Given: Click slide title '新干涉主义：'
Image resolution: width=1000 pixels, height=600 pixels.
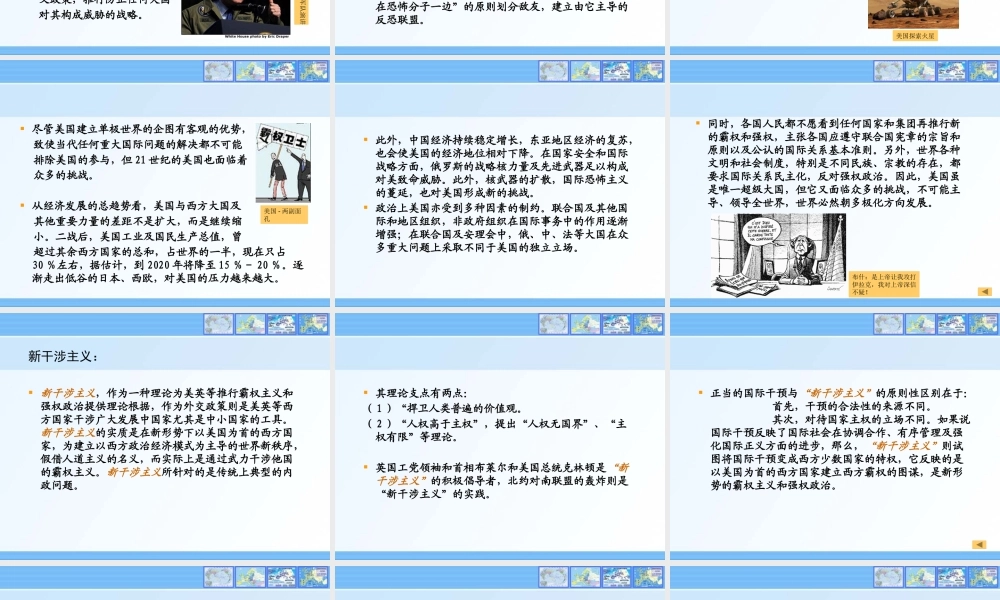Looking at the screenshot, I should 63,356.
